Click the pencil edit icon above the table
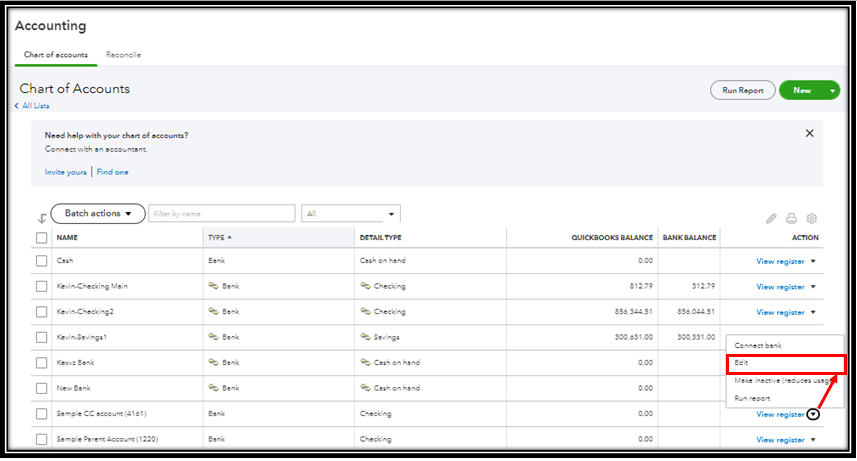 click(771, 219)
